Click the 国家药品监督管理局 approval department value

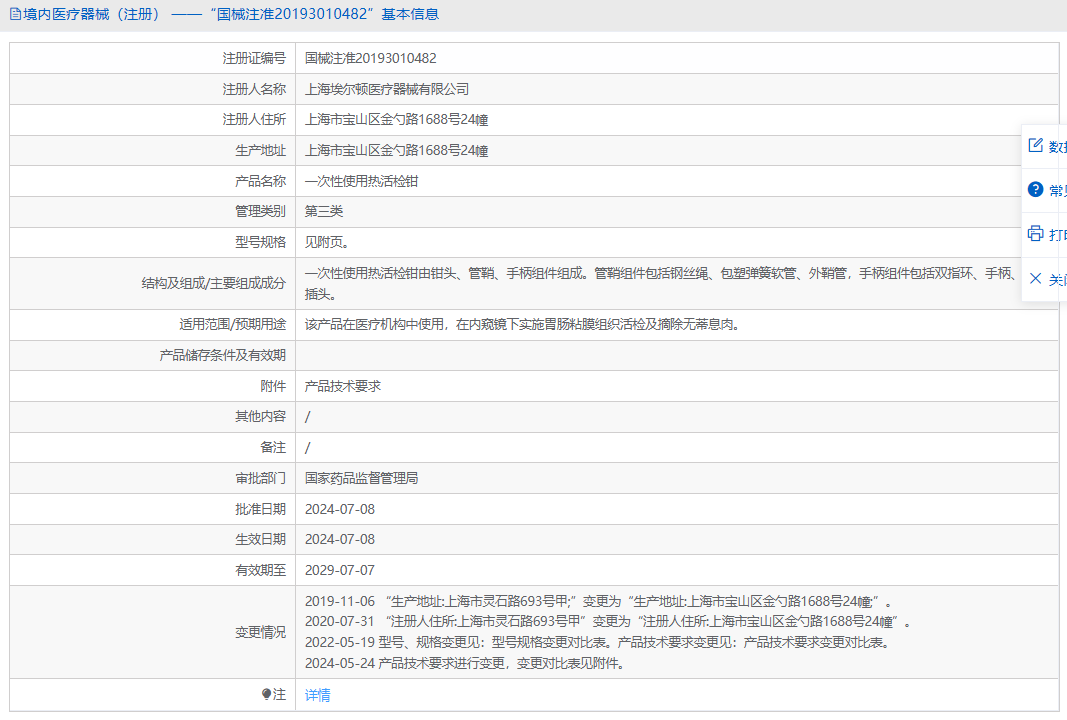(361, 478)
